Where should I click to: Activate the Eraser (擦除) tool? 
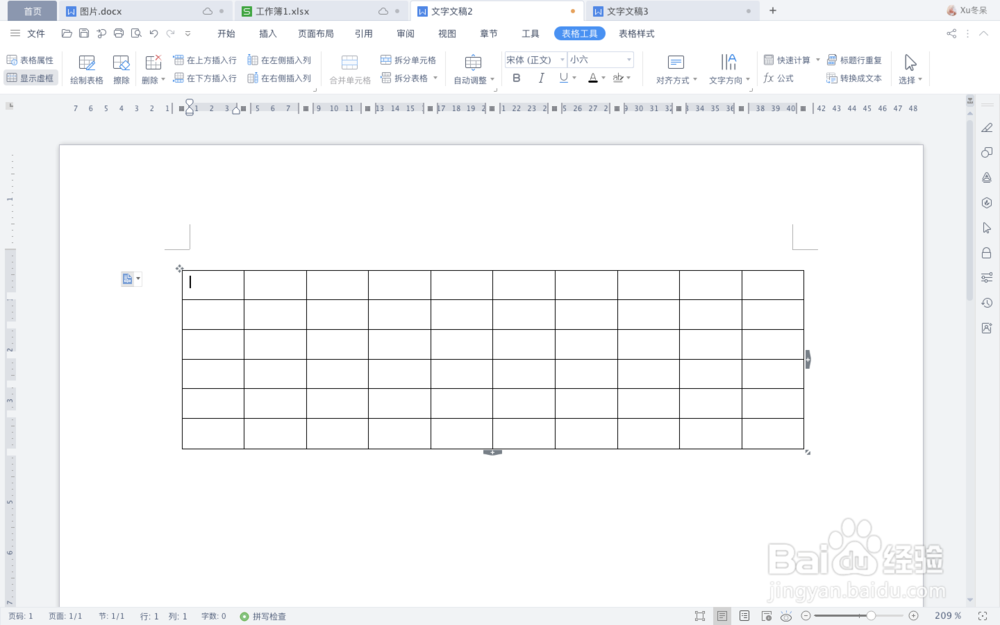click(121, 68)
